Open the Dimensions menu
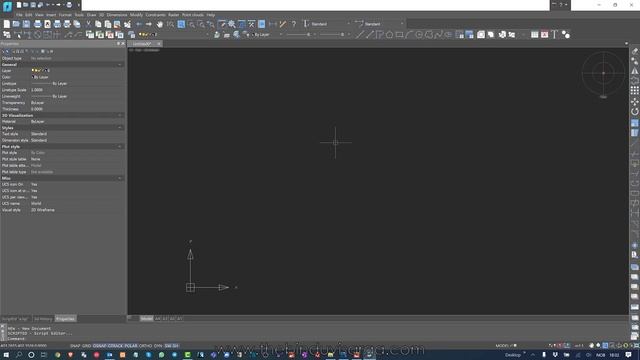 [117, 15]
